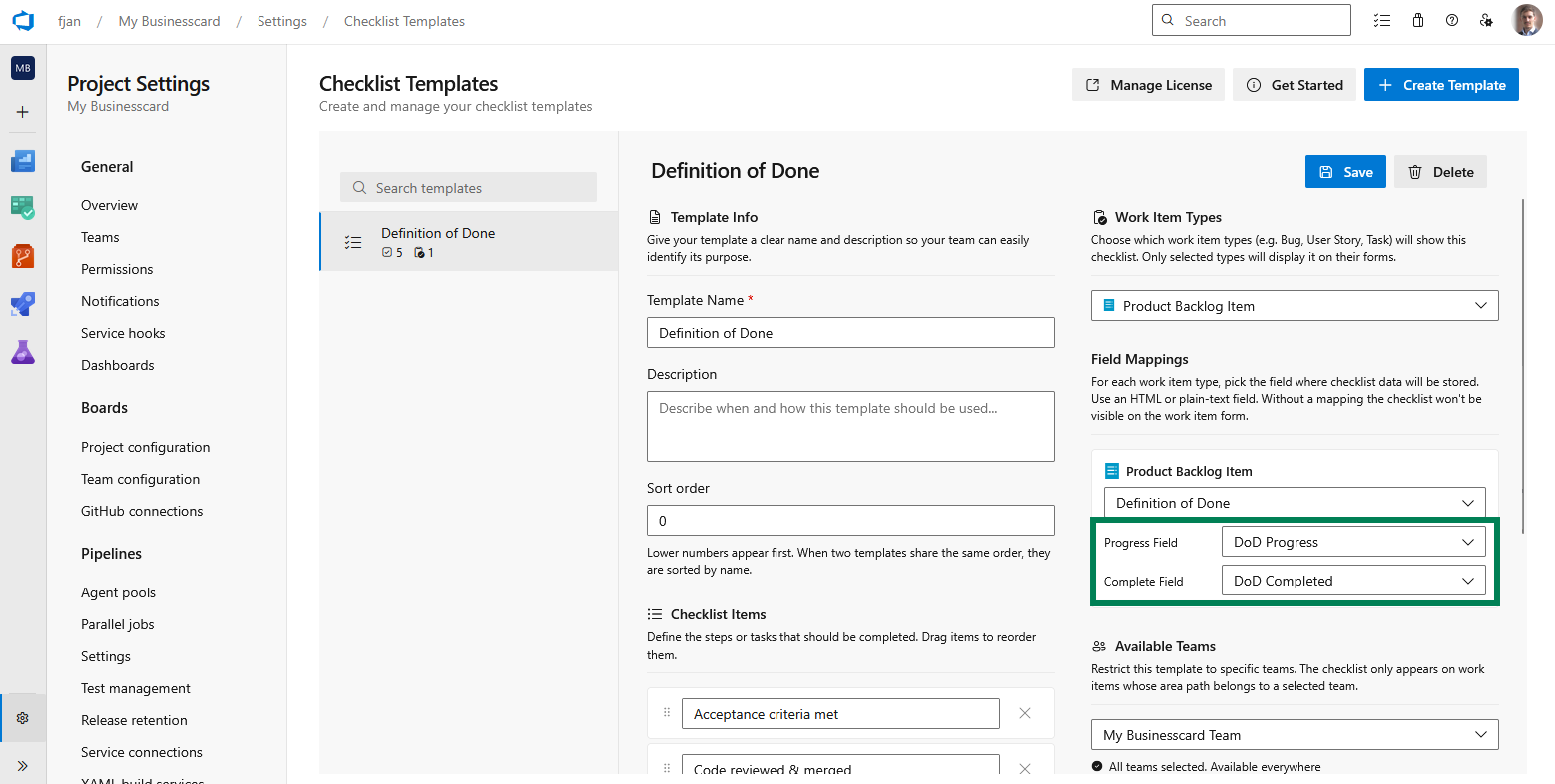The image size is (1555, 784).
Task: Open the user settings gear icon top right
Action: pyautogui.click(x=1486, y=20)
